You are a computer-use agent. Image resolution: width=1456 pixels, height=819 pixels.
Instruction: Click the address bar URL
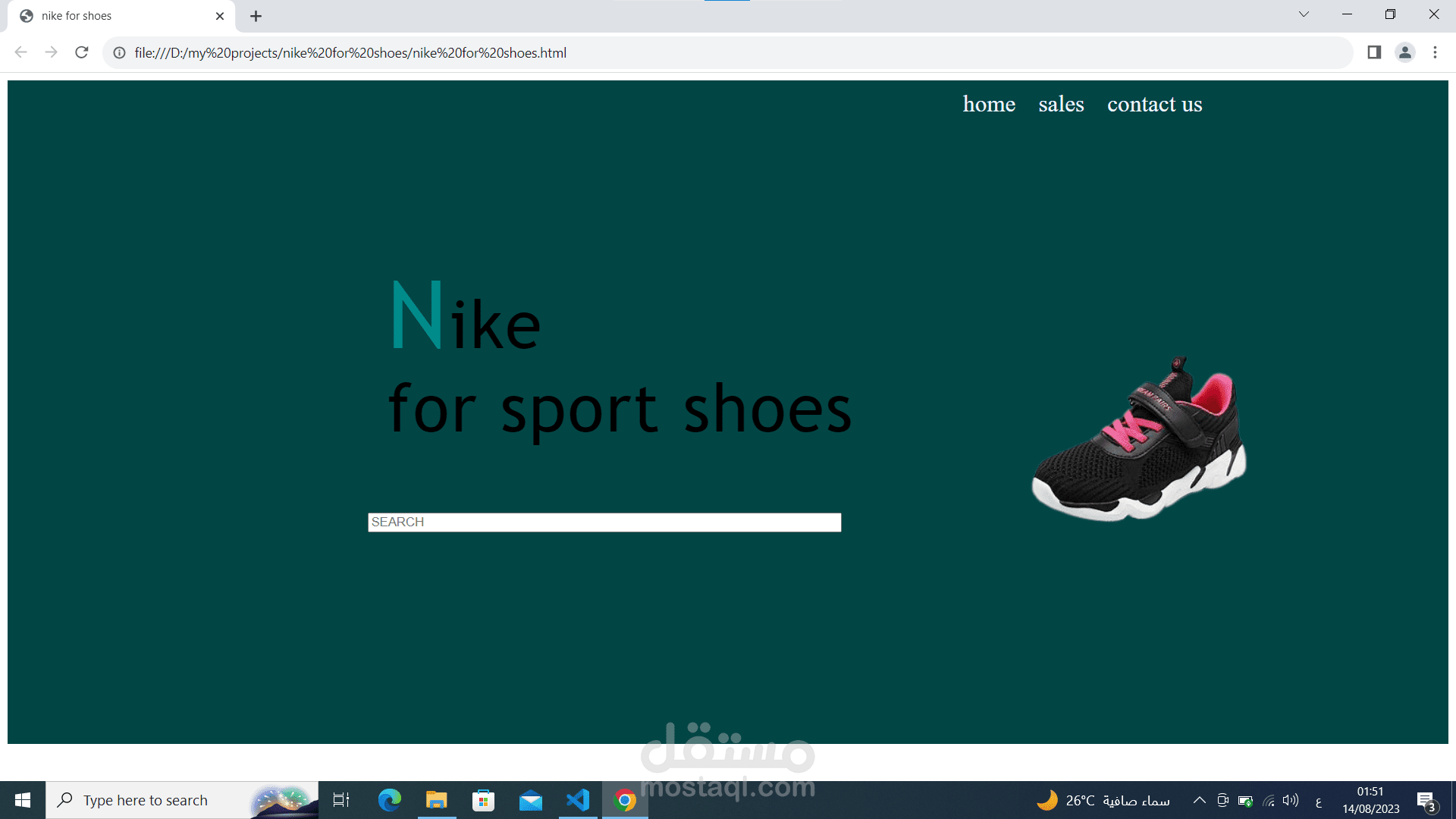[x=350, y=52]
